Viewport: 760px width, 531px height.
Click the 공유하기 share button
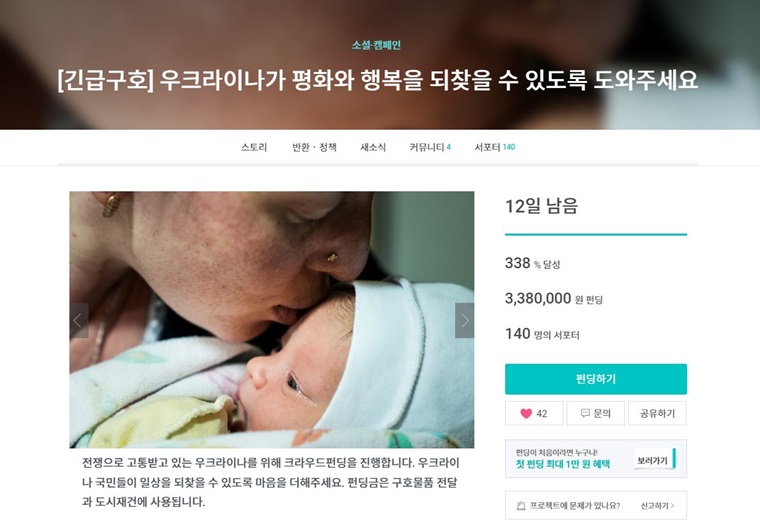tap(657, 413)
